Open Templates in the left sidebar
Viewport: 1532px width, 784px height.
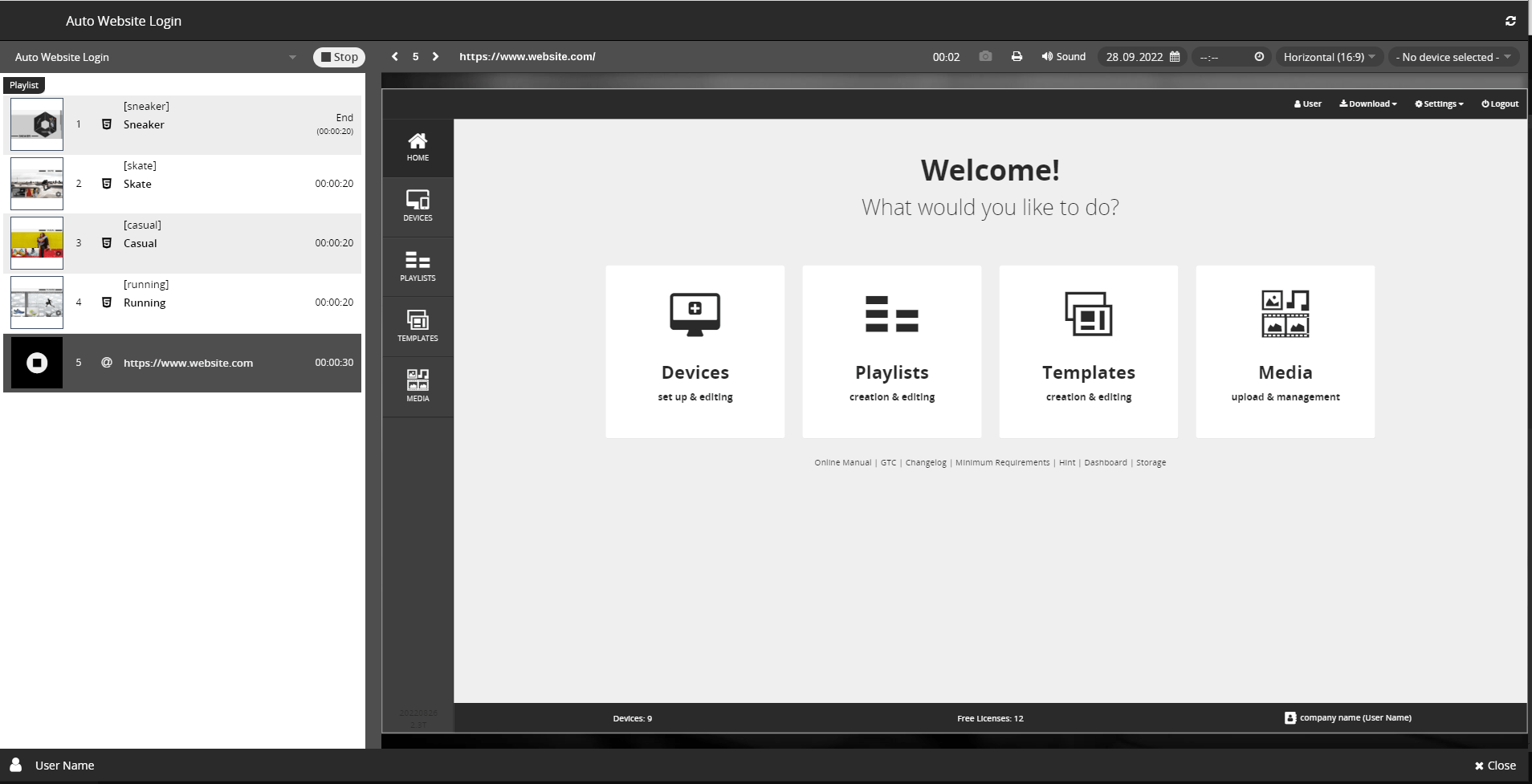click(418, 327)
